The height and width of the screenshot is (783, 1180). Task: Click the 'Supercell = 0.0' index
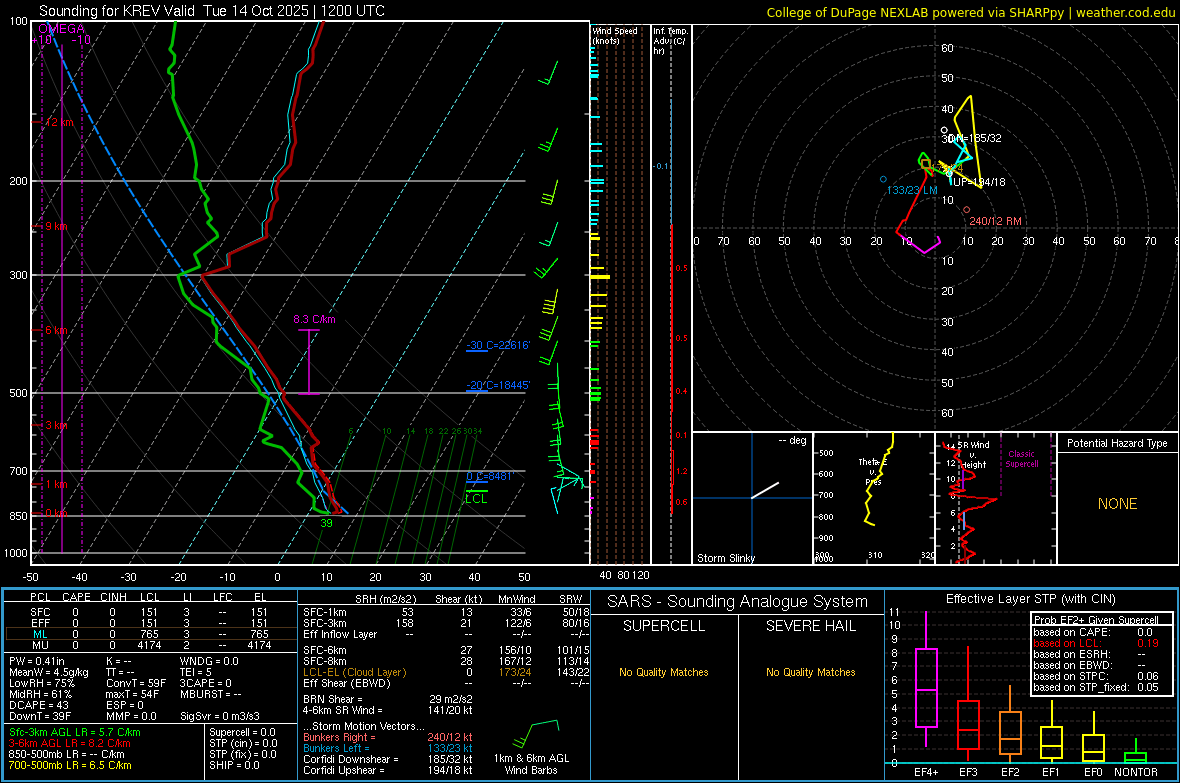242,732
